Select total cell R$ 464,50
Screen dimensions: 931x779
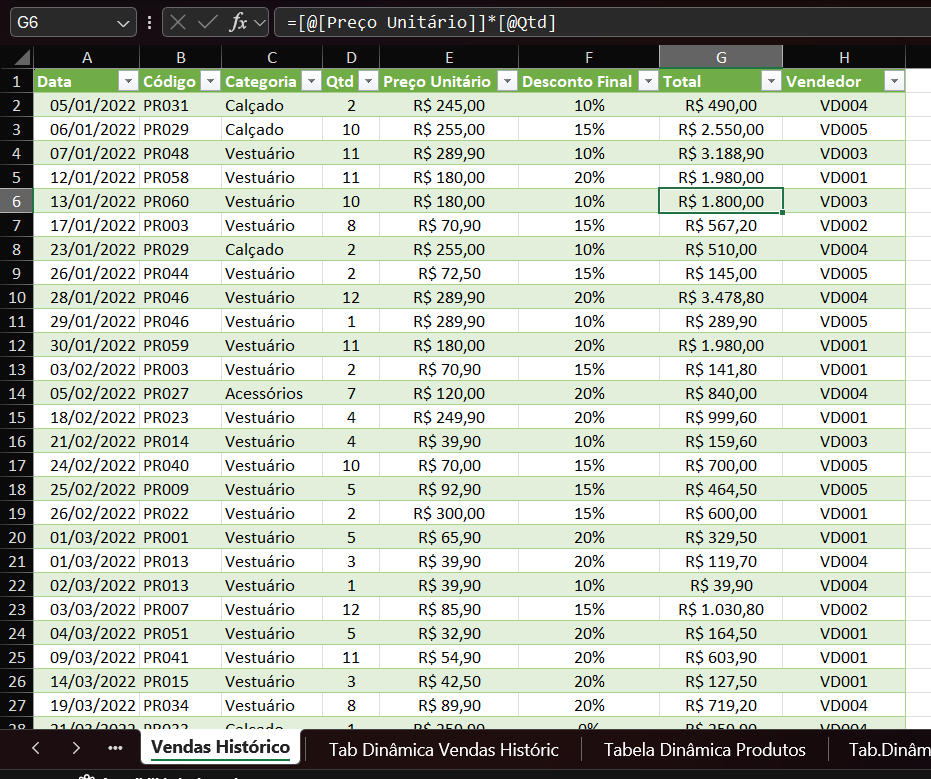[721, 489]
